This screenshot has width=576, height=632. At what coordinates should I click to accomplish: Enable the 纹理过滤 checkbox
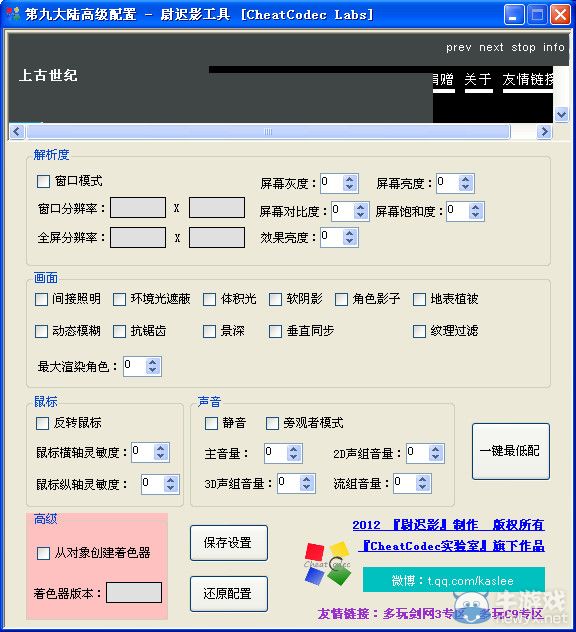419,331
